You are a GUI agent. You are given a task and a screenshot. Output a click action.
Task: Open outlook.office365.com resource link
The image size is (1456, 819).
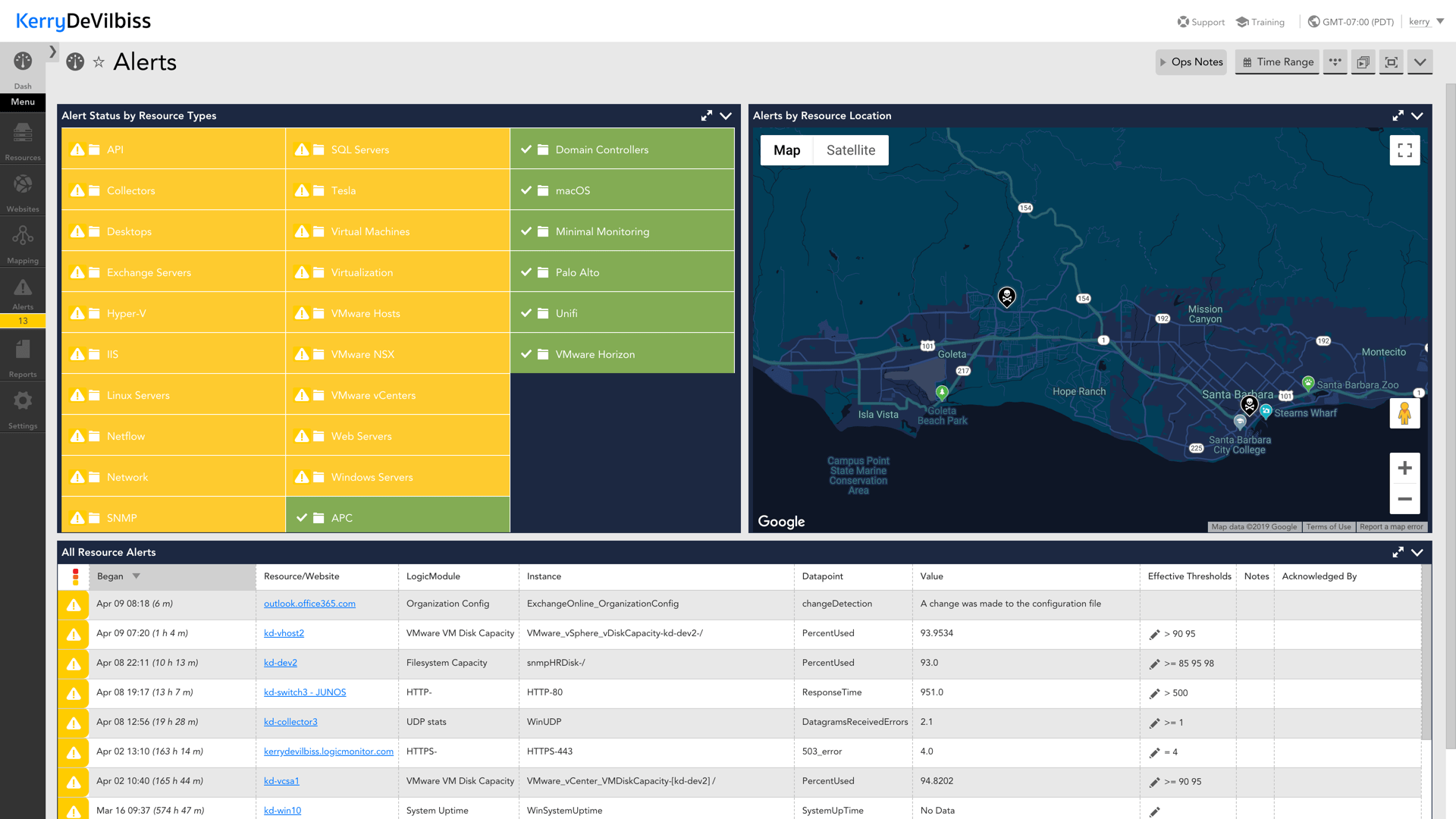tap(309, 604)
